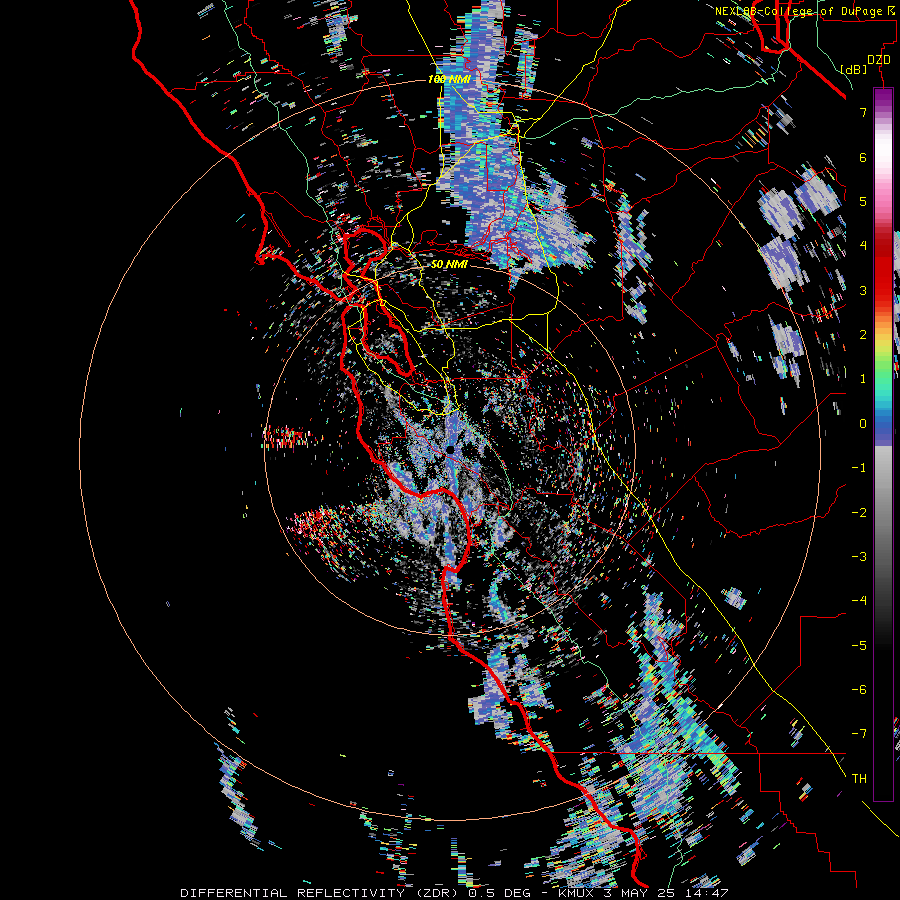900x900 pixels.
Task: Click the "7" tick label on color scale
Action: point(863,112)
